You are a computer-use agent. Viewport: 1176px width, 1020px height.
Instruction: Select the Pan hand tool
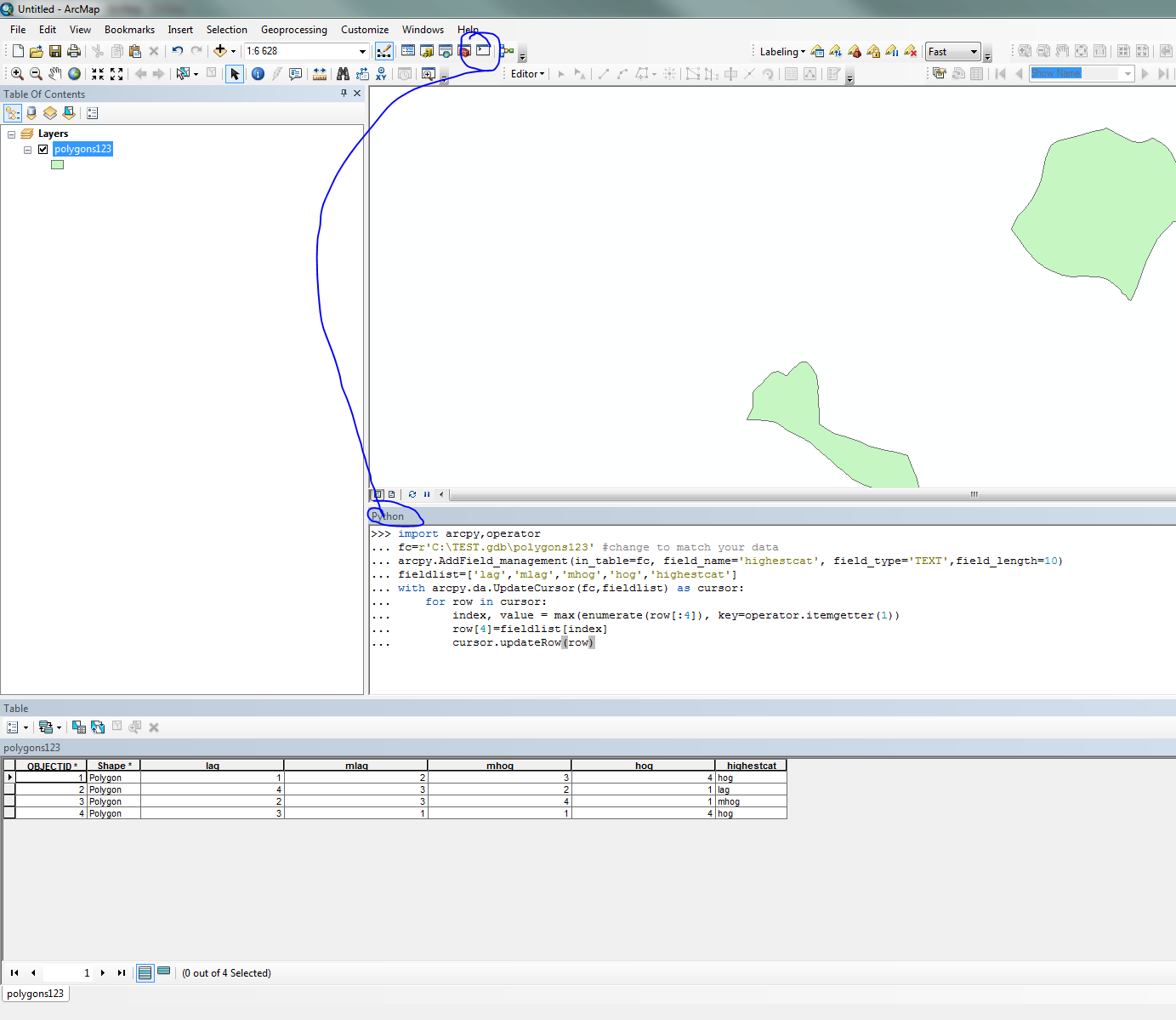coord(55,74)
